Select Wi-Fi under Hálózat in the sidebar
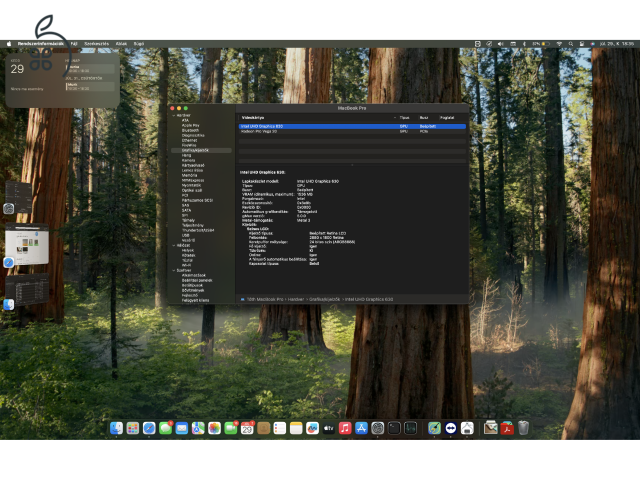This screenshot has width=640, height=480. click(186, 265)
